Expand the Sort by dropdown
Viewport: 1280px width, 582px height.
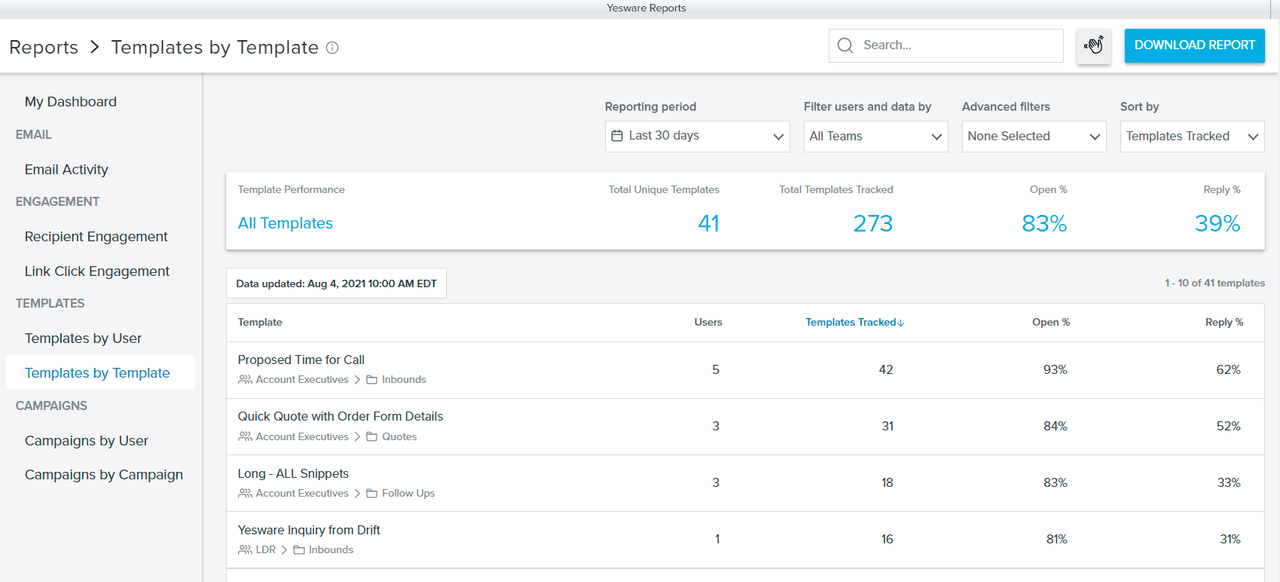[1192, 136]
